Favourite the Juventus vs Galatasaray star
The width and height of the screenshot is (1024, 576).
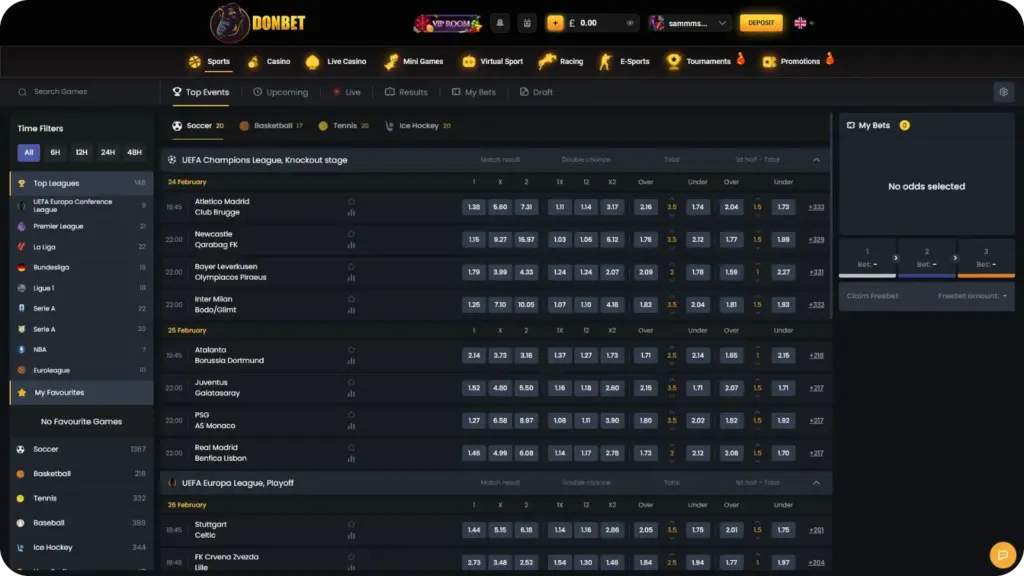tap(351, 383)
